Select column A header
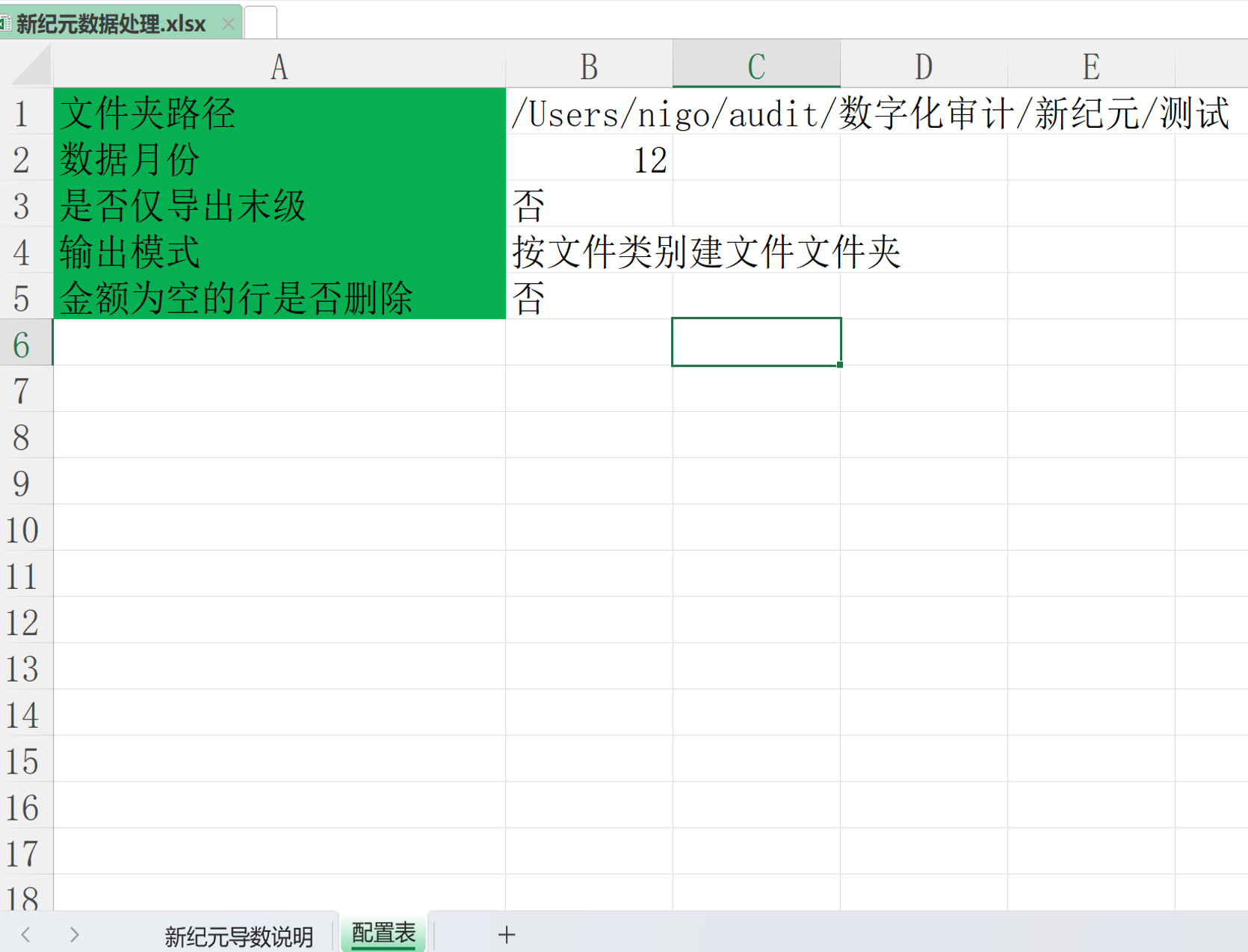The width and height of the screenshot is (1248, 952). (279, 67)
